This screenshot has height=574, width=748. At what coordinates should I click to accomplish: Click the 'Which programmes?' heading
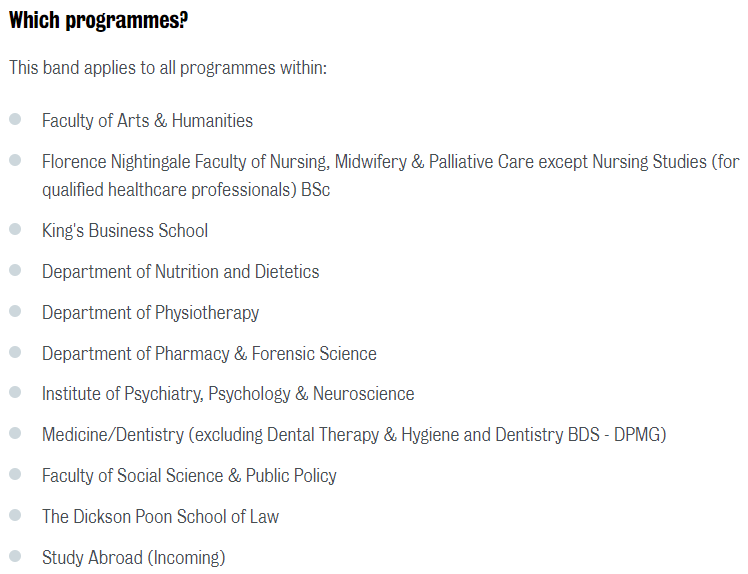point(99,20)
